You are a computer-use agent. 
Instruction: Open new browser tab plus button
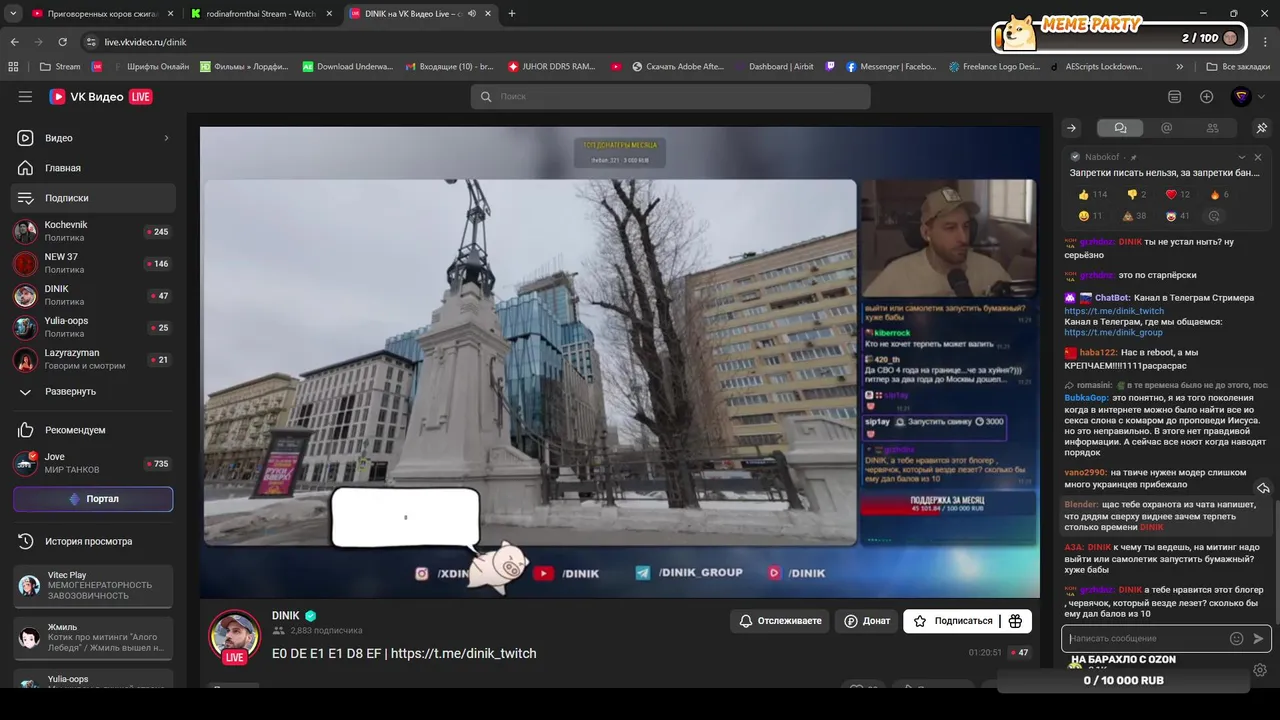pyautogui.click(x=512, y=14)
